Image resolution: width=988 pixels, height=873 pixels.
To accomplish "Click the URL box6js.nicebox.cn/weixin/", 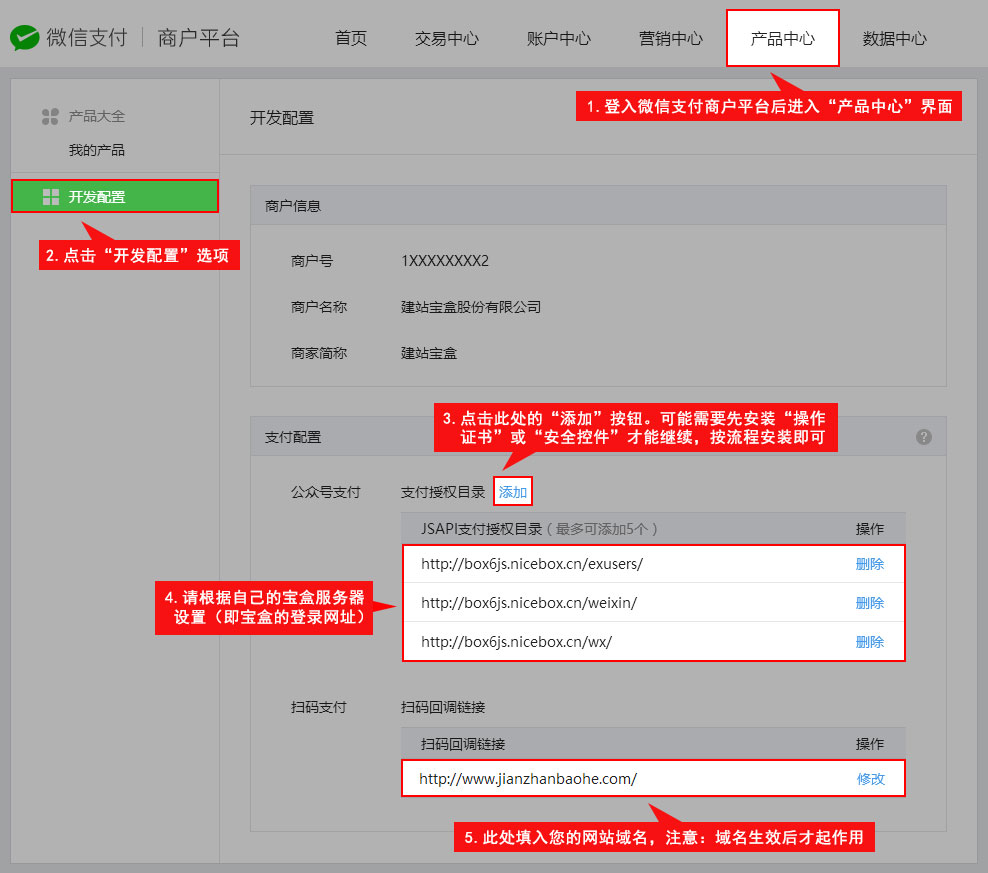I will click(x=529, y=603).
